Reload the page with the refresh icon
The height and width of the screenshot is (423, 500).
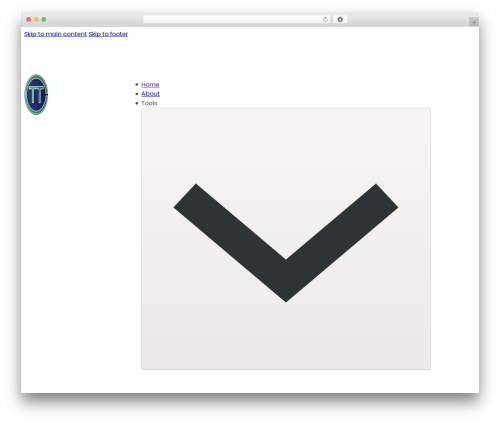(x=325, y=20)
